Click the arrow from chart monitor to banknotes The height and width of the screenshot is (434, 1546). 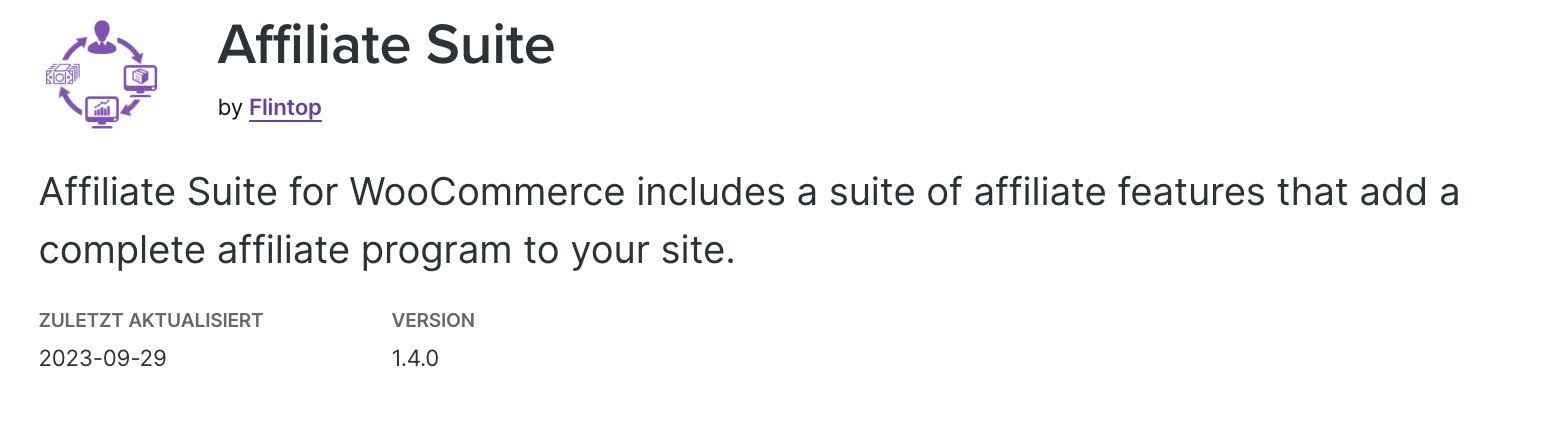coord(70,103)
